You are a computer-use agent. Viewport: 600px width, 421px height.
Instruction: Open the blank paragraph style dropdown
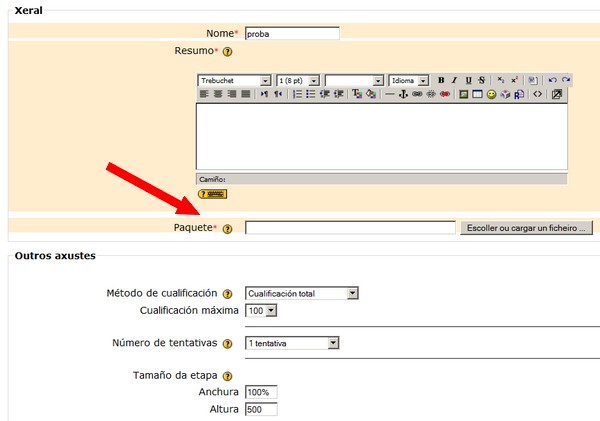coord(354,80)
